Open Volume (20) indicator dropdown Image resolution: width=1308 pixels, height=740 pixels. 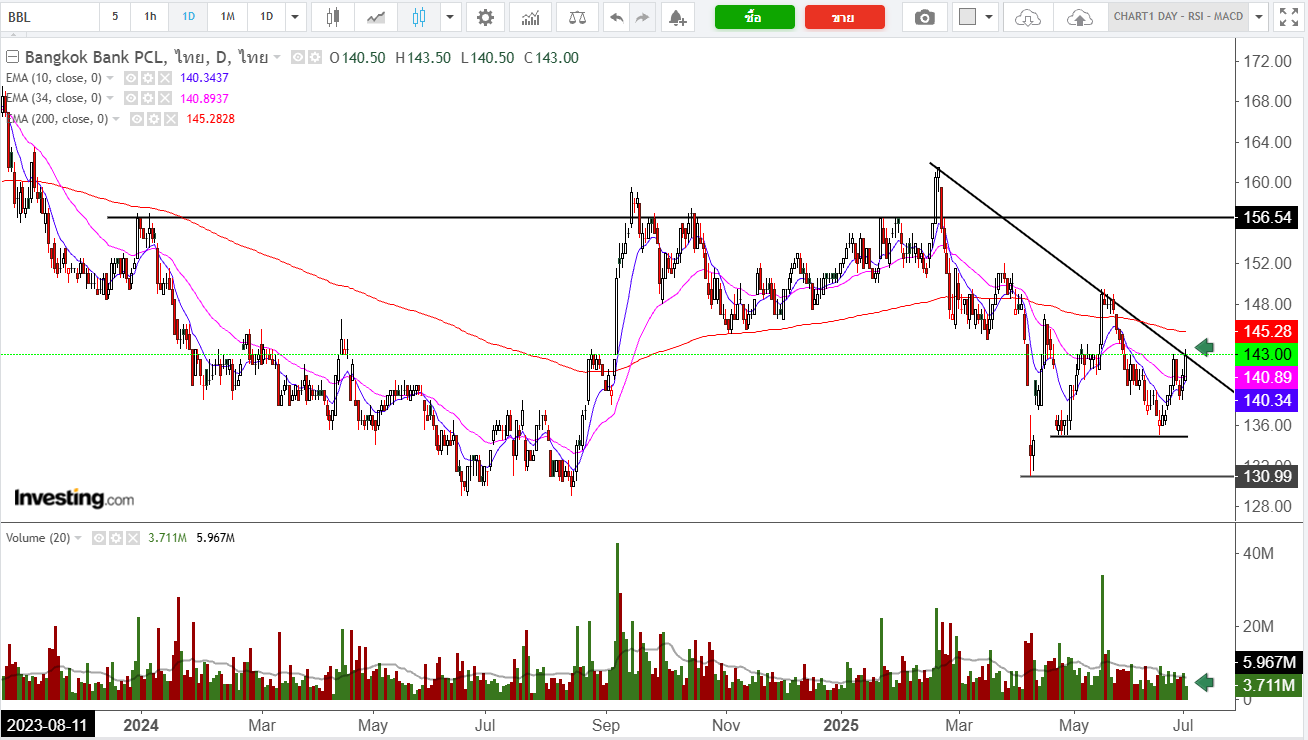coord(79,538)
